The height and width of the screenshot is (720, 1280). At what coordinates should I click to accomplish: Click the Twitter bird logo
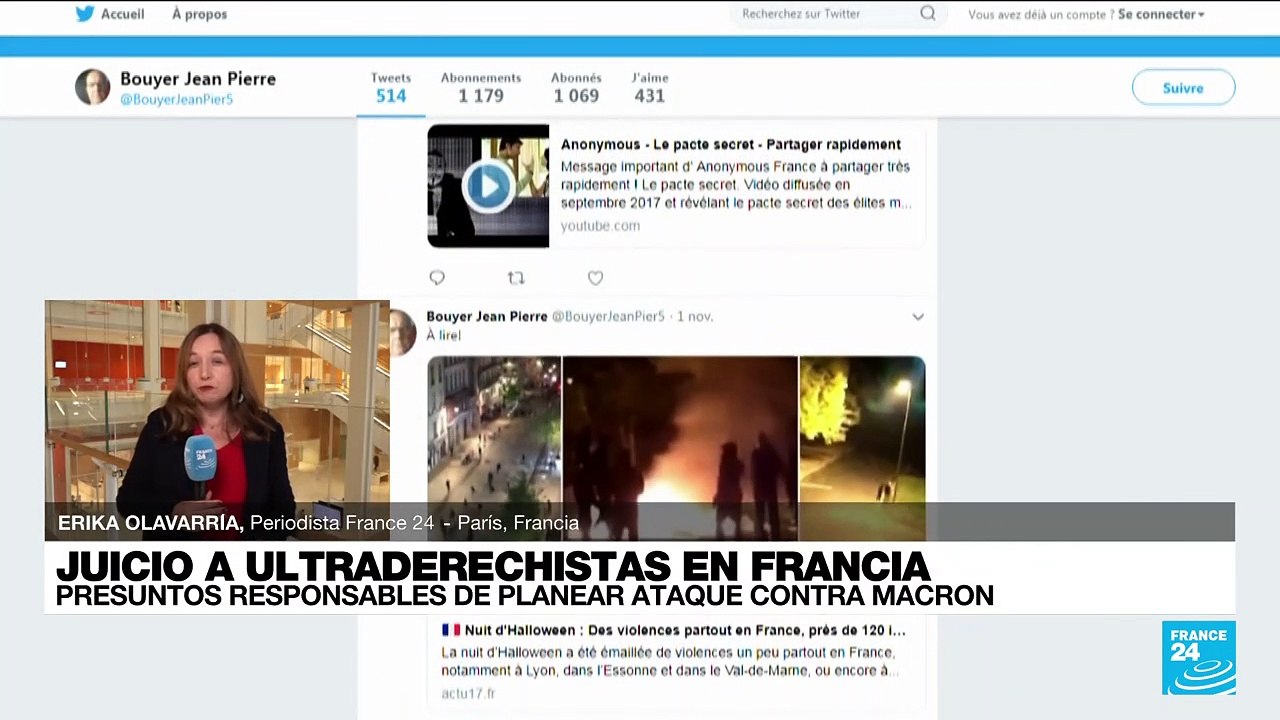tap(85, 14)
